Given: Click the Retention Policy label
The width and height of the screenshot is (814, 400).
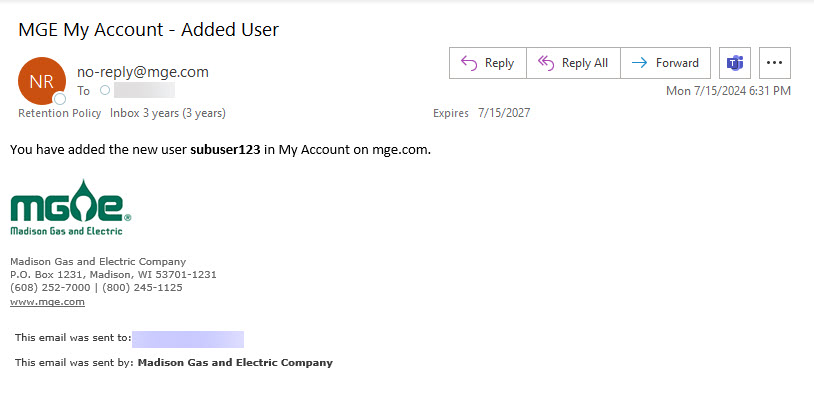Looking at the screenshot, I should click(x=59, y=113).
